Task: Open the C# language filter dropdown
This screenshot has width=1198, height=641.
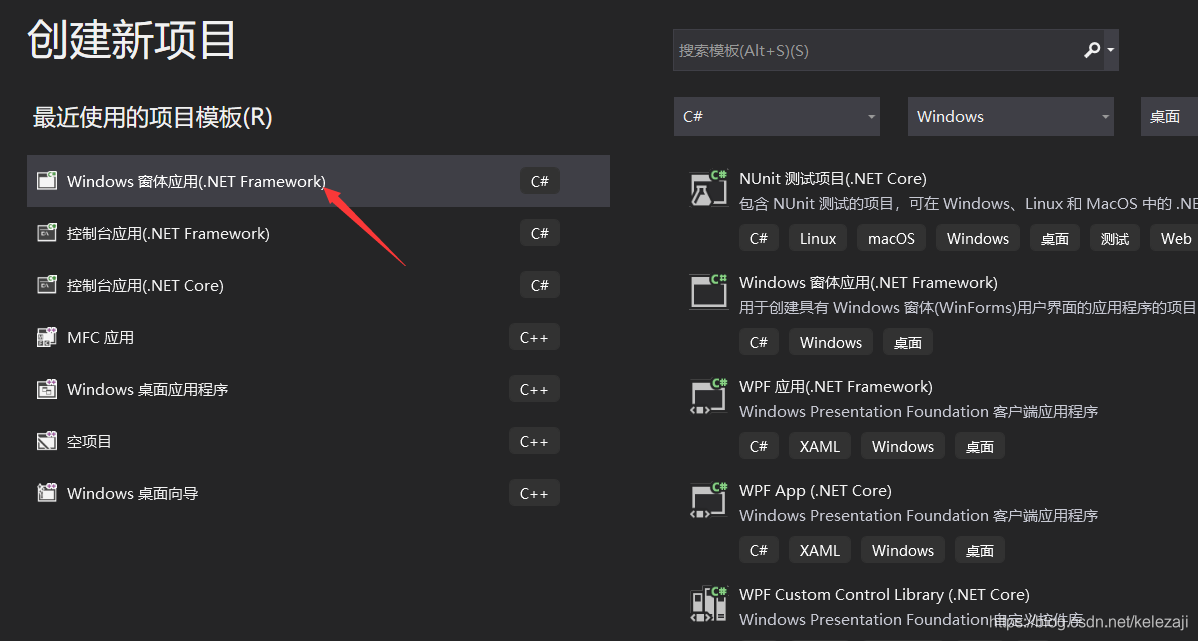Action: pyautogui.click(x=777, y=116)
